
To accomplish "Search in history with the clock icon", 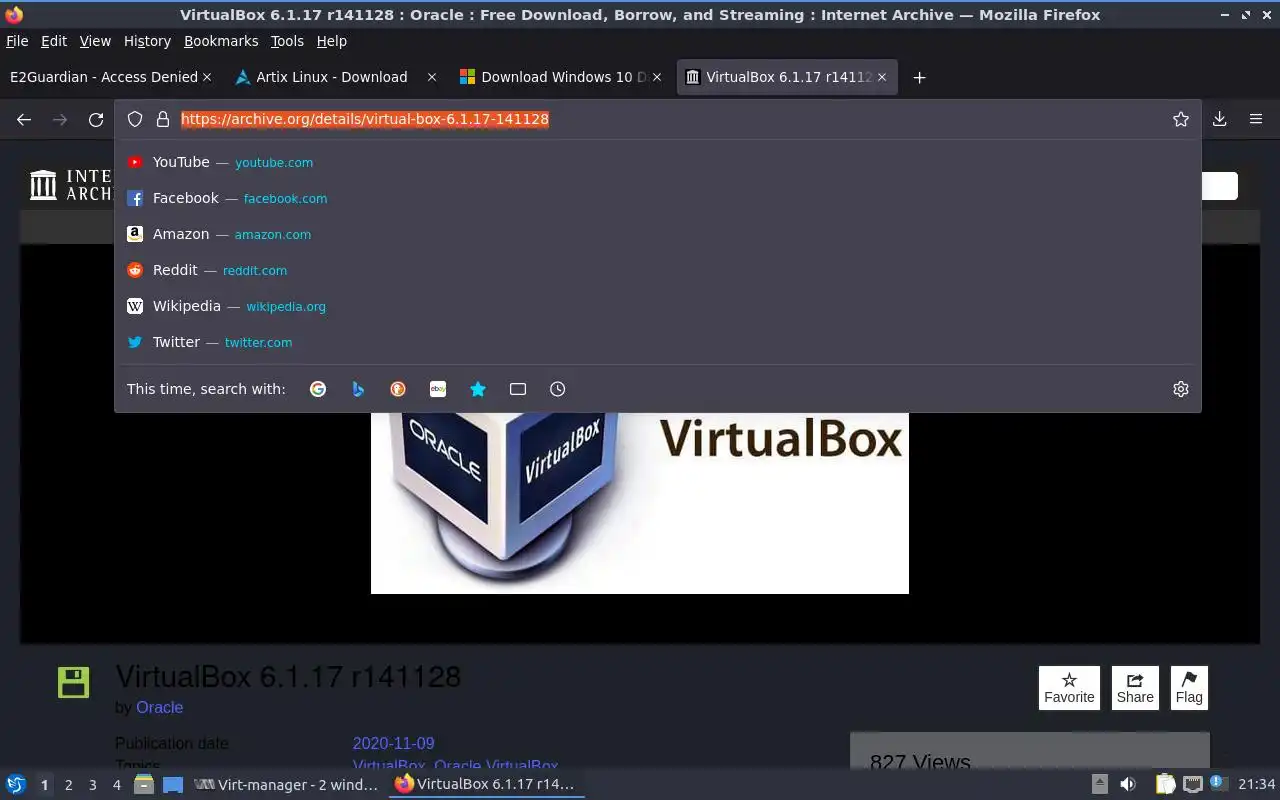I will [558, 389].
